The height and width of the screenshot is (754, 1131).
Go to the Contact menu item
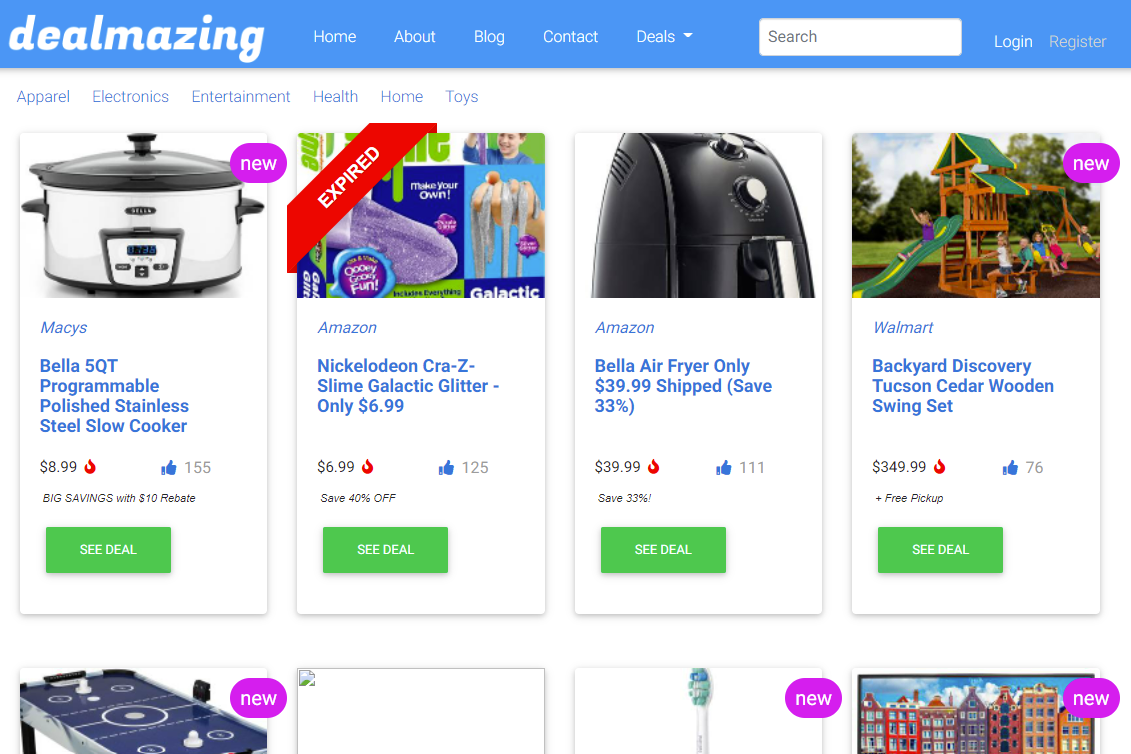point(570,37)
